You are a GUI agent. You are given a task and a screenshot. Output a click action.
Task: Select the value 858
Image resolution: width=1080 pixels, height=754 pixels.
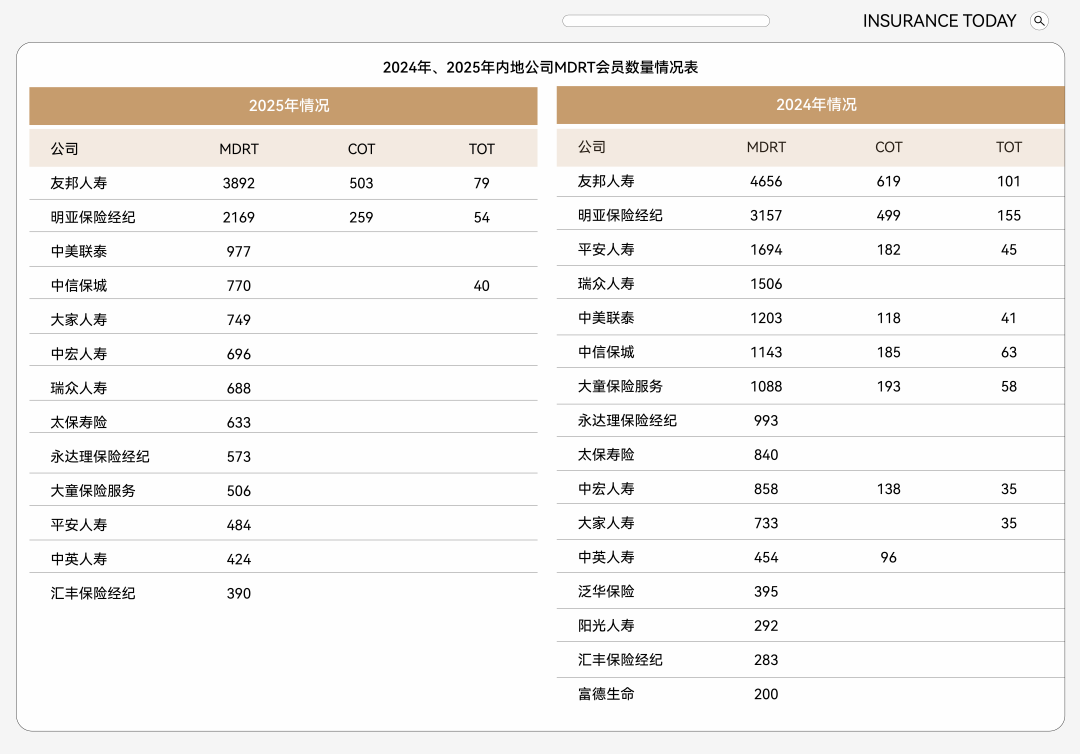click(766, 489)
